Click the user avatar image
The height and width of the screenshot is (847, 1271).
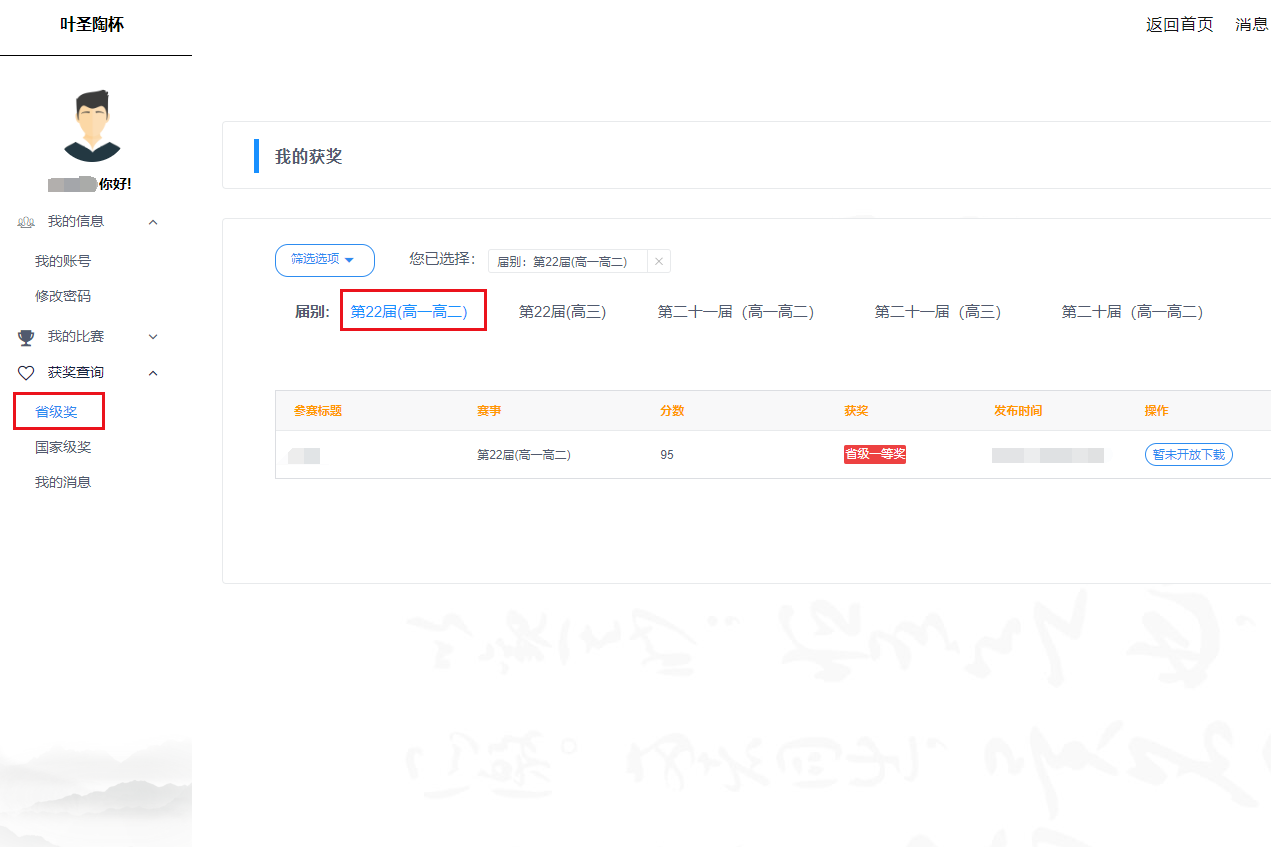click(92, 126)
